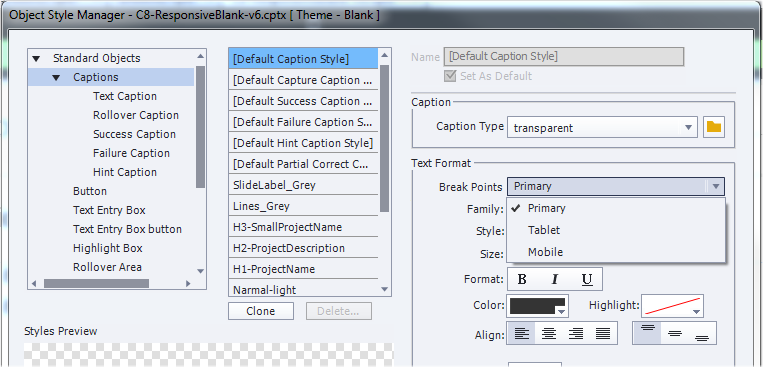The height and width of the screenshot is (367, 763).
Task: Select Hint Caption in object tree
Action: click(x=125, y=172)
